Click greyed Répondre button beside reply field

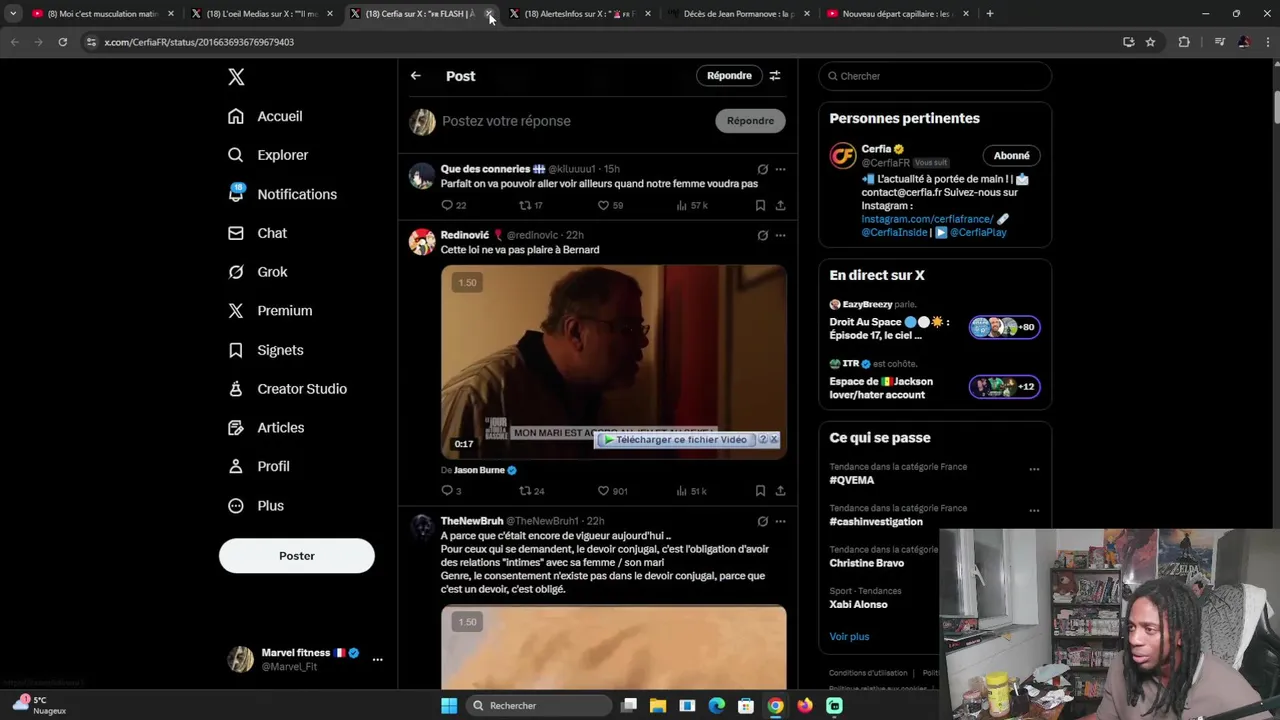(750, 121)
